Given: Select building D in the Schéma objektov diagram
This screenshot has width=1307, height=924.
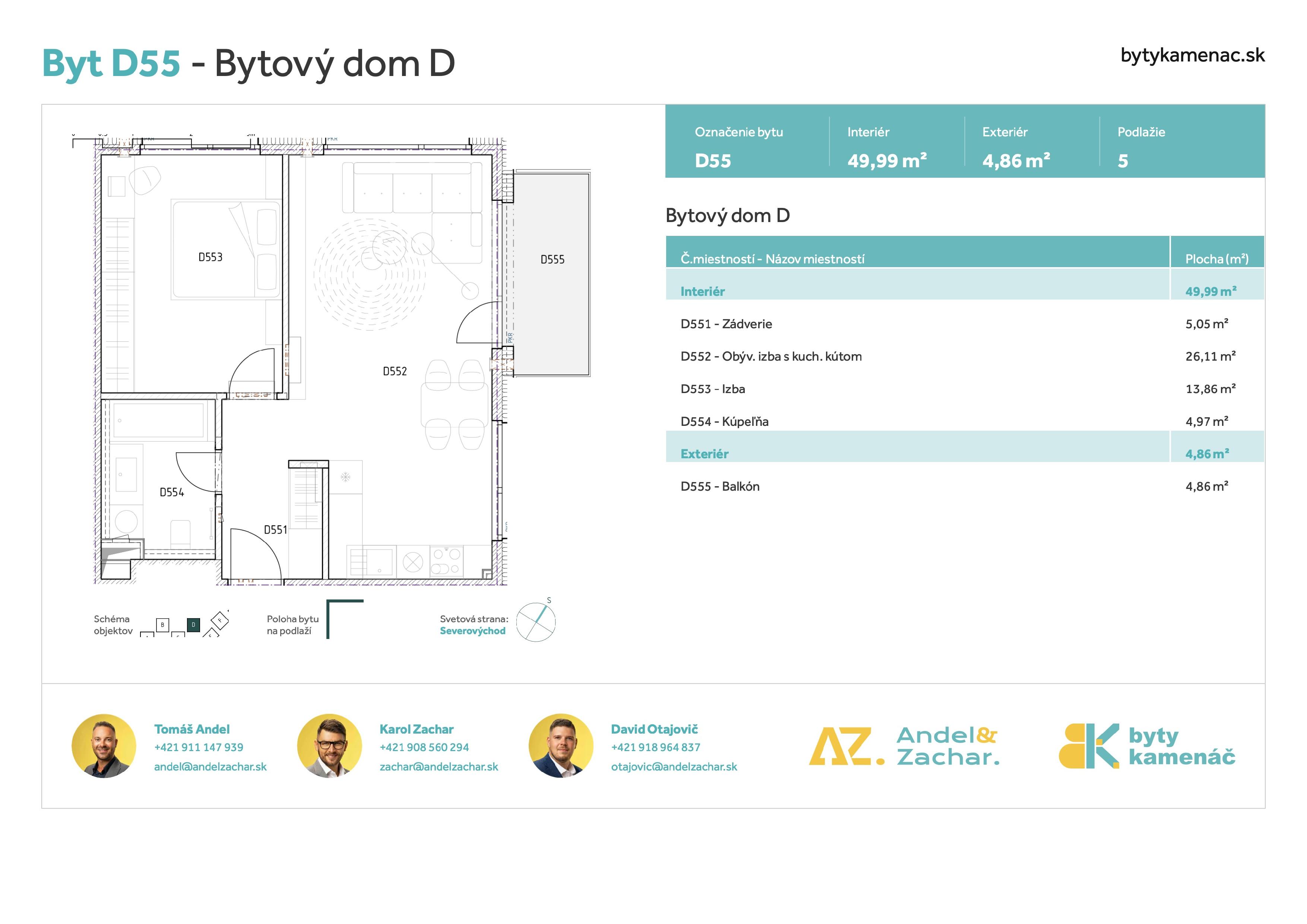Looking at the screenshot, I should (193, 624).
